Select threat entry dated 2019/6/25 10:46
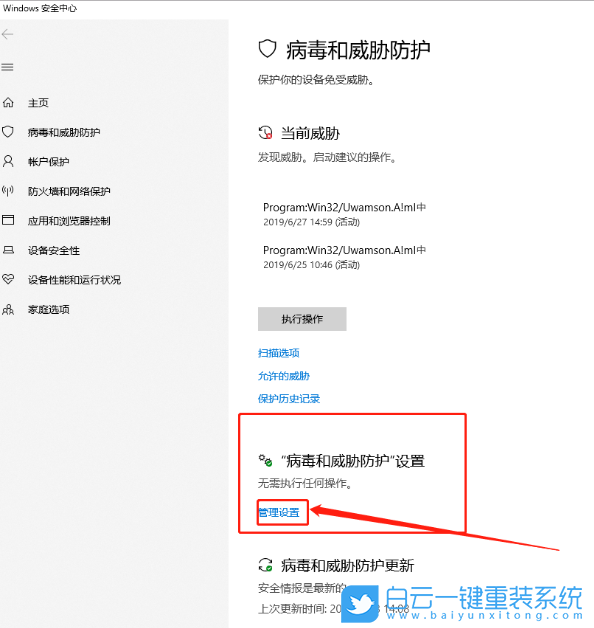Viewport: 594px width, 628px height. (344, 257)
